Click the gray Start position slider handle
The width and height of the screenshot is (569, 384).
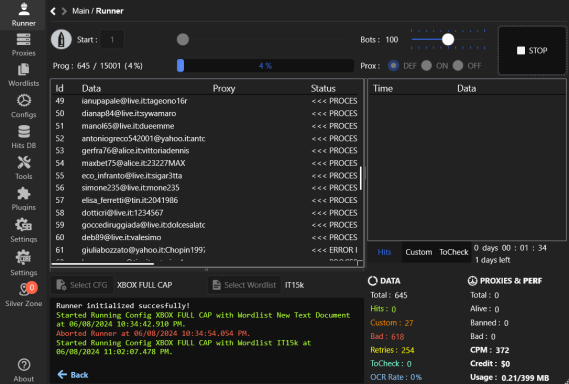[183, 40]
